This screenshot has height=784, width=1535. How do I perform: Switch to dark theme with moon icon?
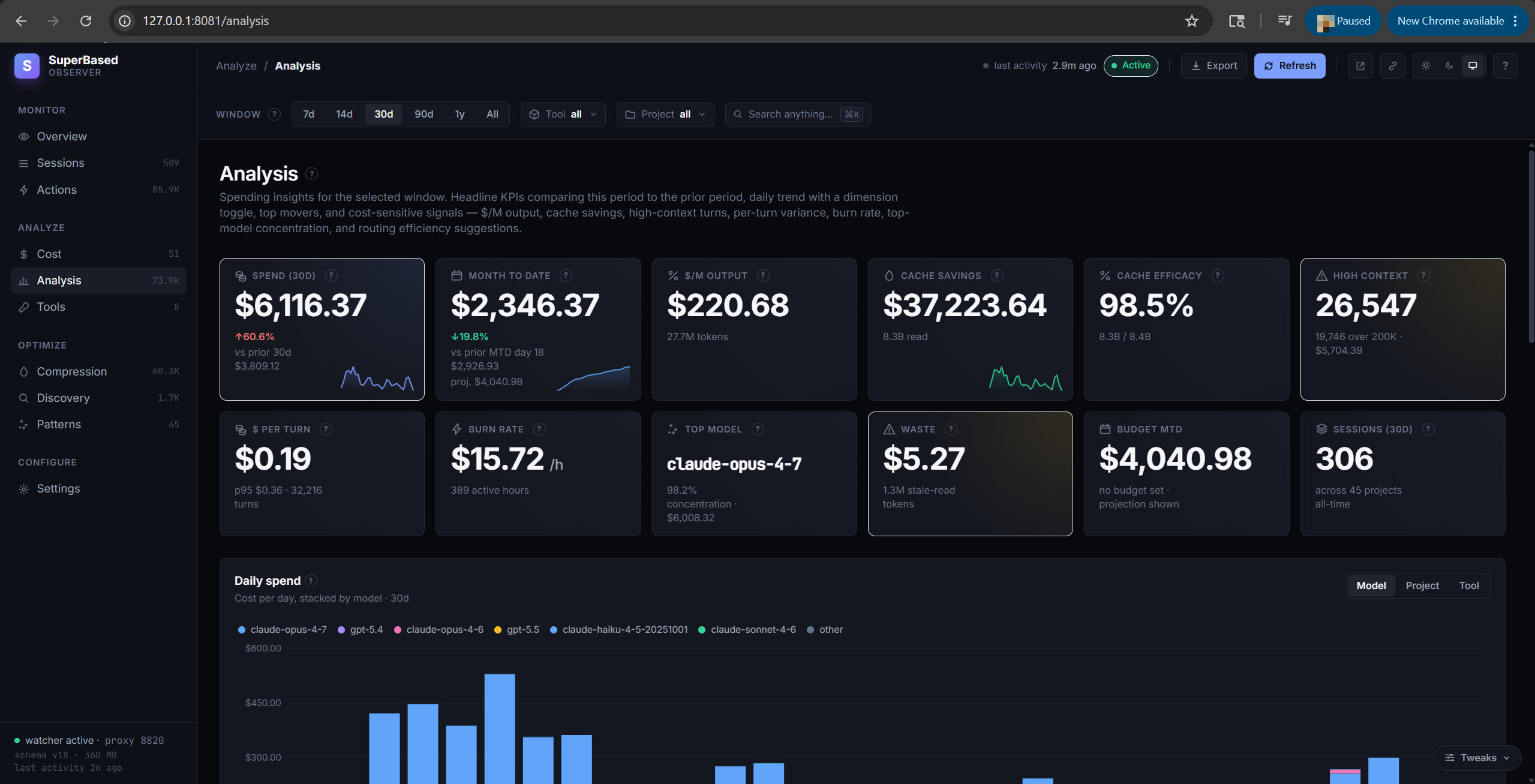(1449, 66)
